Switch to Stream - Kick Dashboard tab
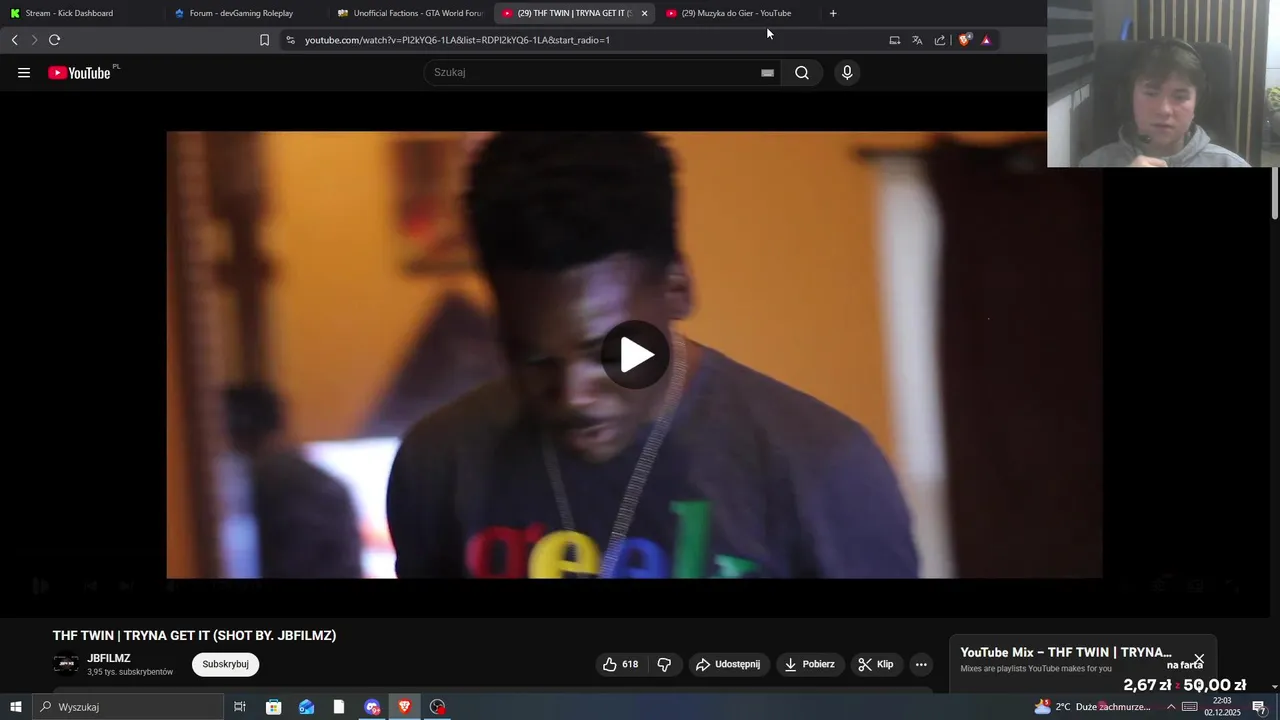This screenshot has height=720, width=1280. pos(80,13)
